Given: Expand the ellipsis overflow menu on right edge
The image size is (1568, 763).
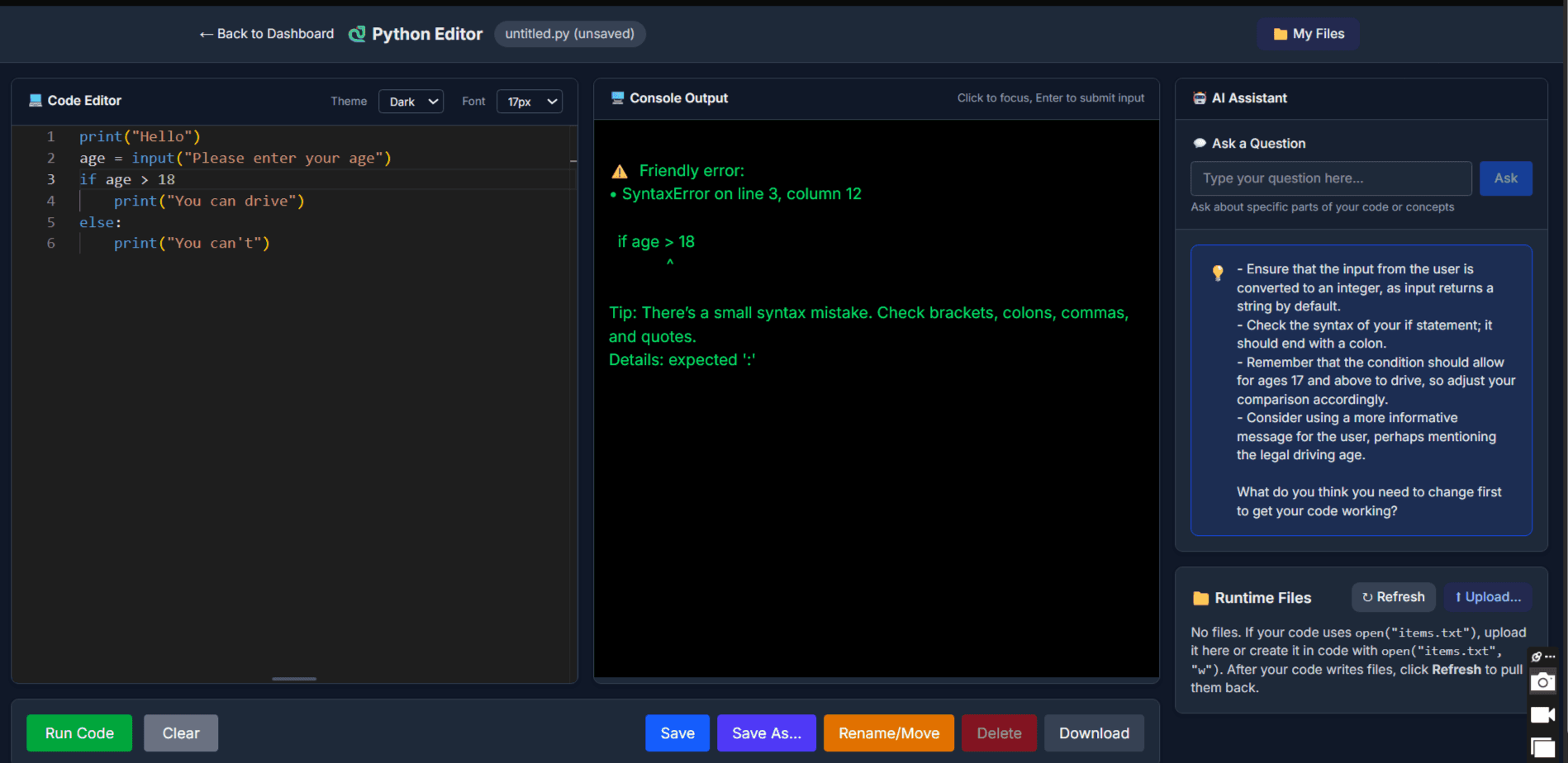Looking at the screenshot, I should coord(1549,657).
